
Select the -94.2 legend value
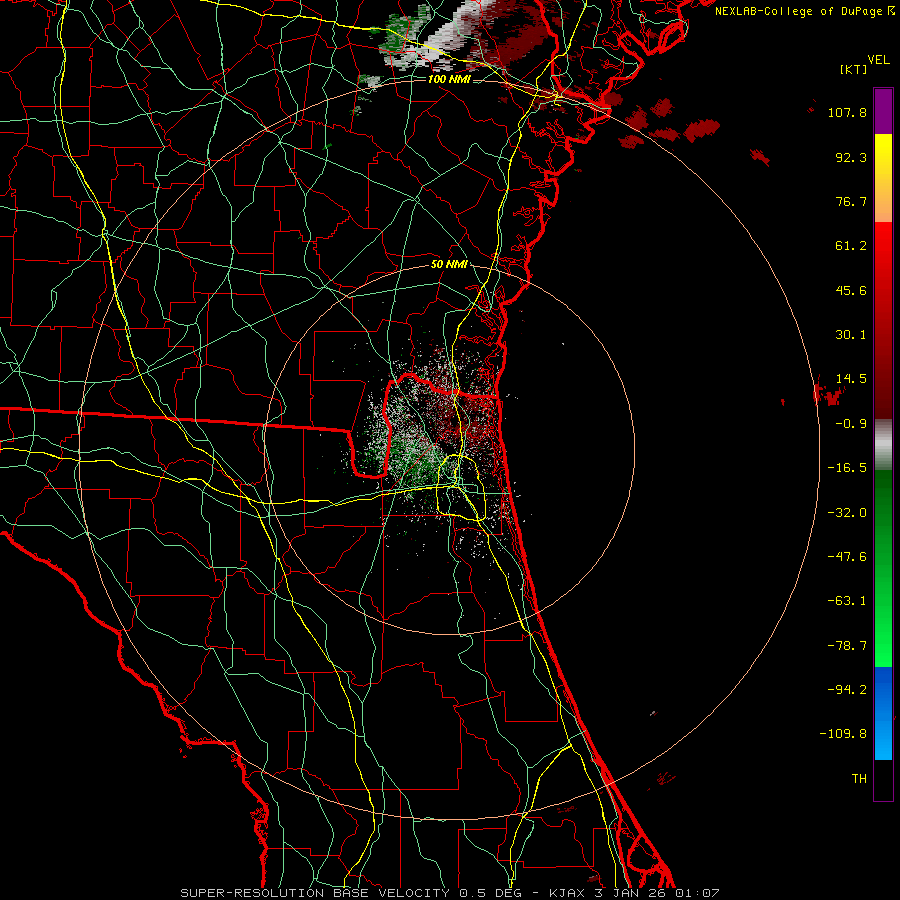[847, 690]
